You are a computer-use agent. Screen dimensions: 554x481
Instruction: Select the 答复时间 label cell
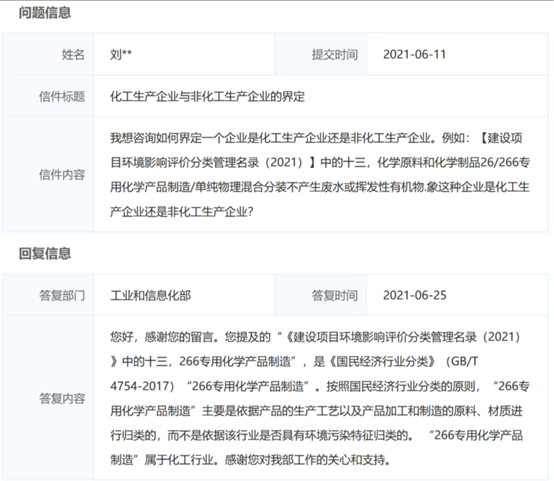pyautogui.click(x=321, y=295)
